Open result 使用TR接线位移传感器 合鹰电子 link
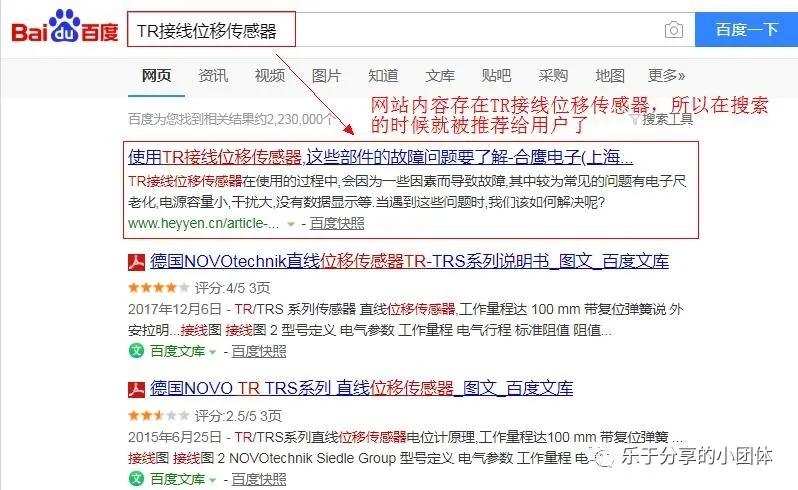Viewport: 798px width, 490px height. point(380,157)
